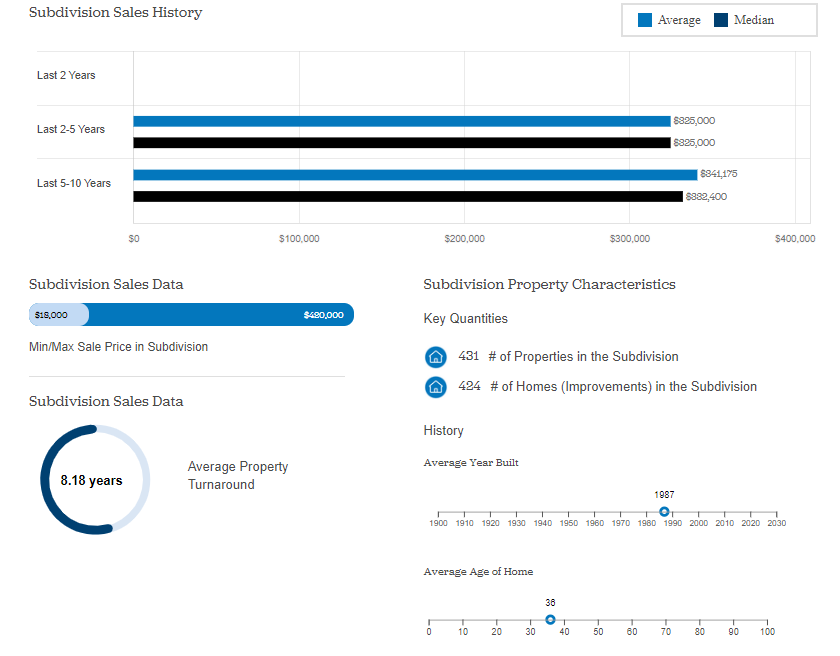The height and width of the screenshot is (656, 840).
Task: Click the Median legend color swatch
Action: 721,20
